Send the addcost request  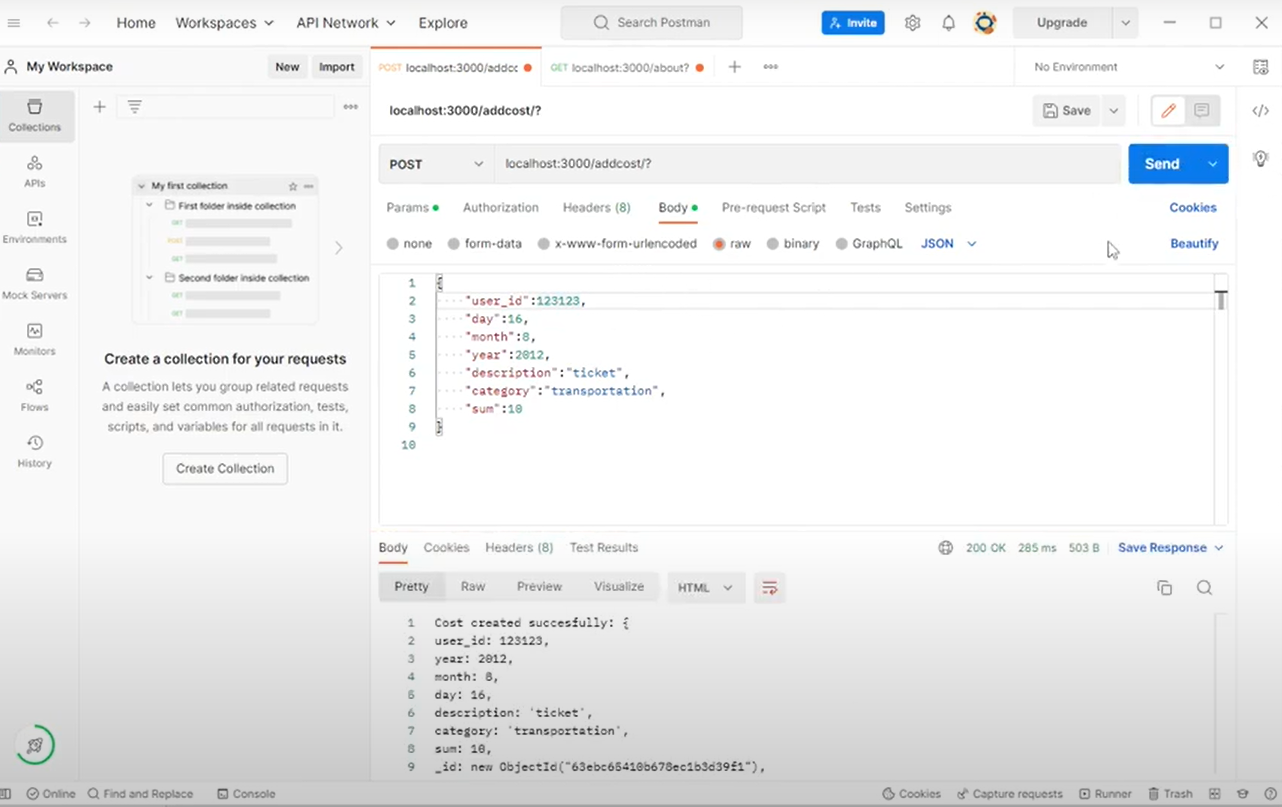click(x=1160, y=163)
